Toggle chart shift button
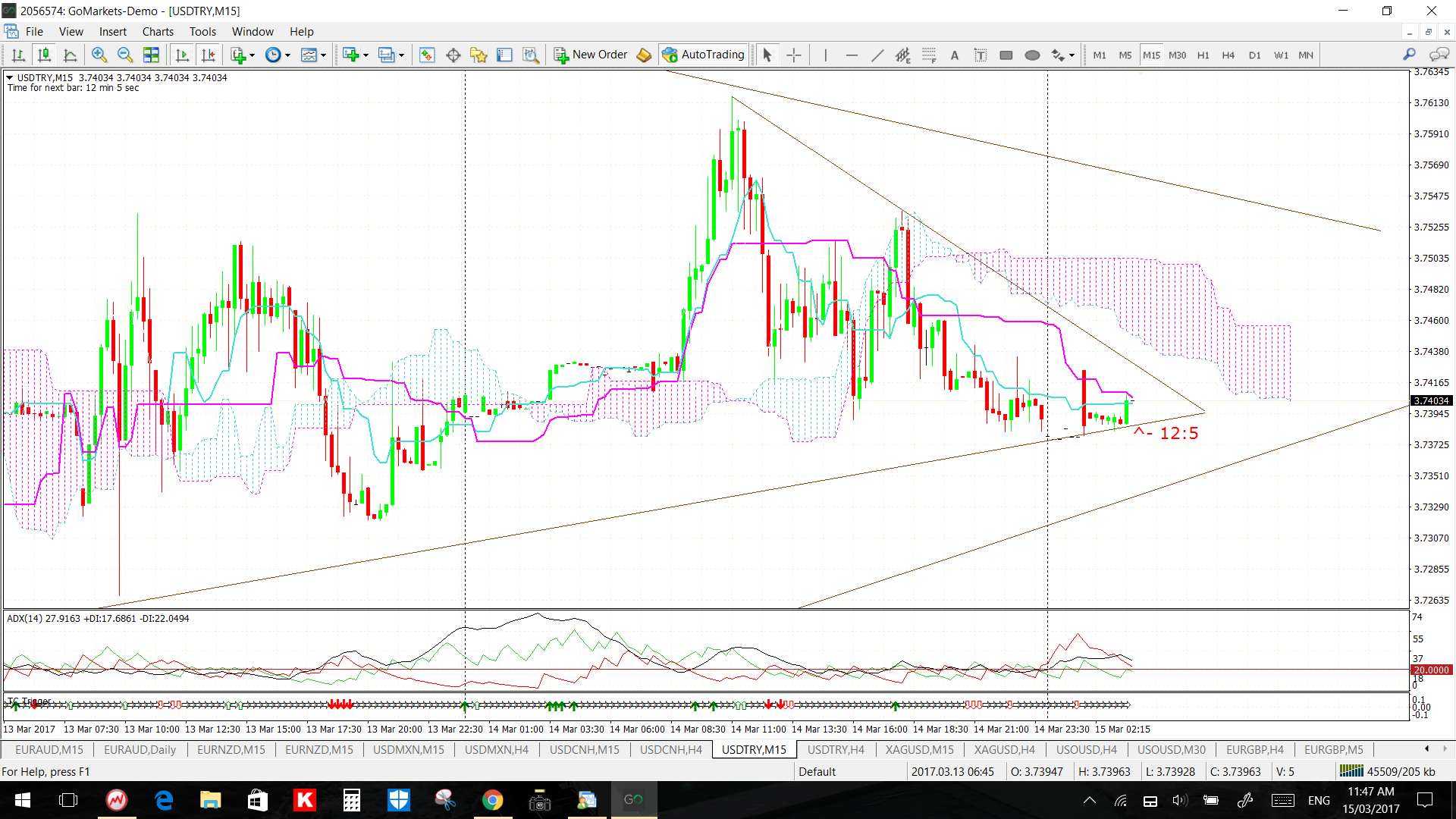This screenshot has width=1456, height=819. (x=208, y=55)
